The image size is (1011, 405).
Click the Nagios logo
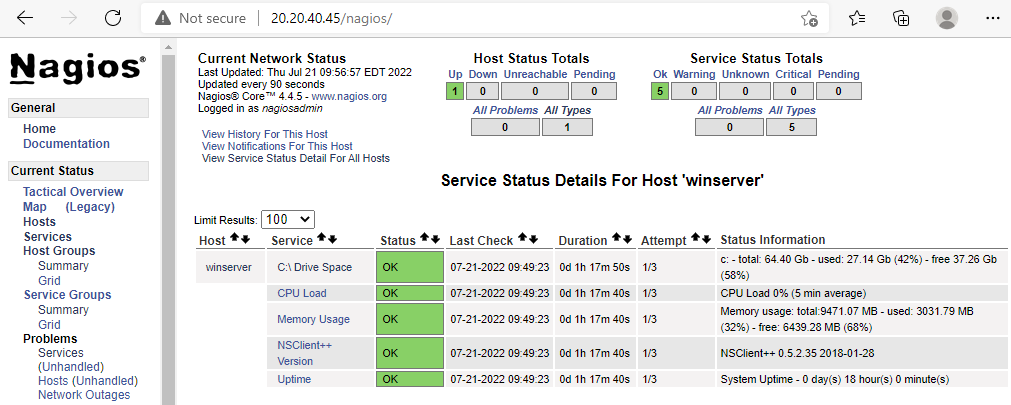pyautogui.click(x=78, y=67)
